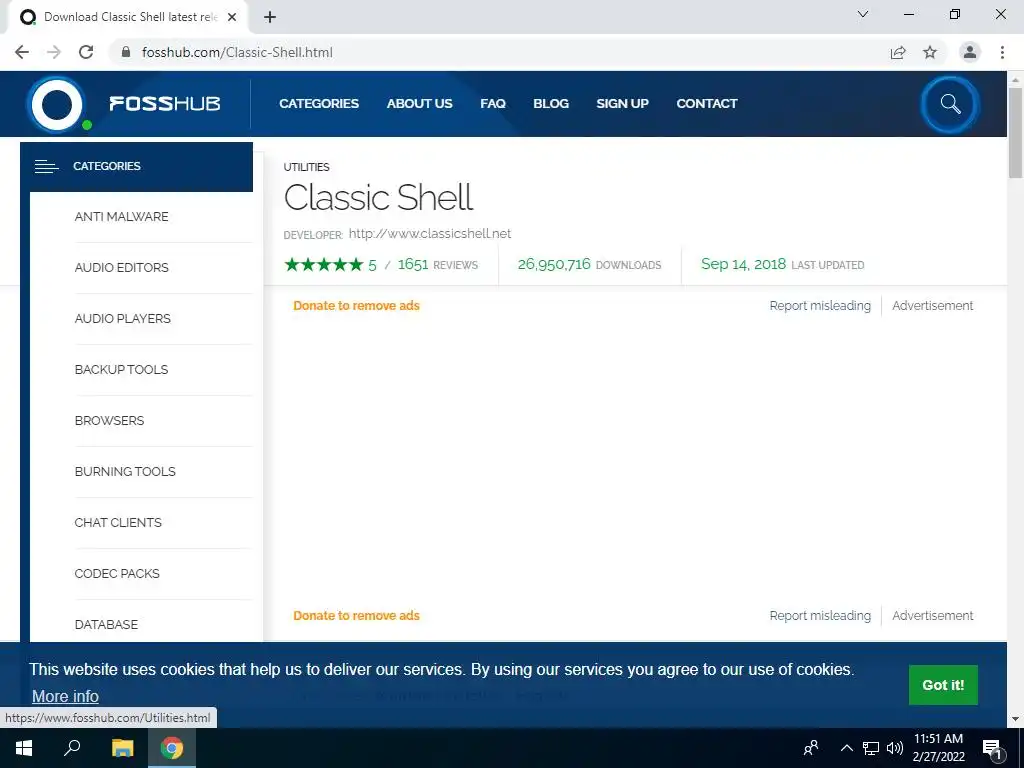This screenshot has width=1024, height=768.
Task: Open the Windows Start menu
Action: click(x=24, y=748)
